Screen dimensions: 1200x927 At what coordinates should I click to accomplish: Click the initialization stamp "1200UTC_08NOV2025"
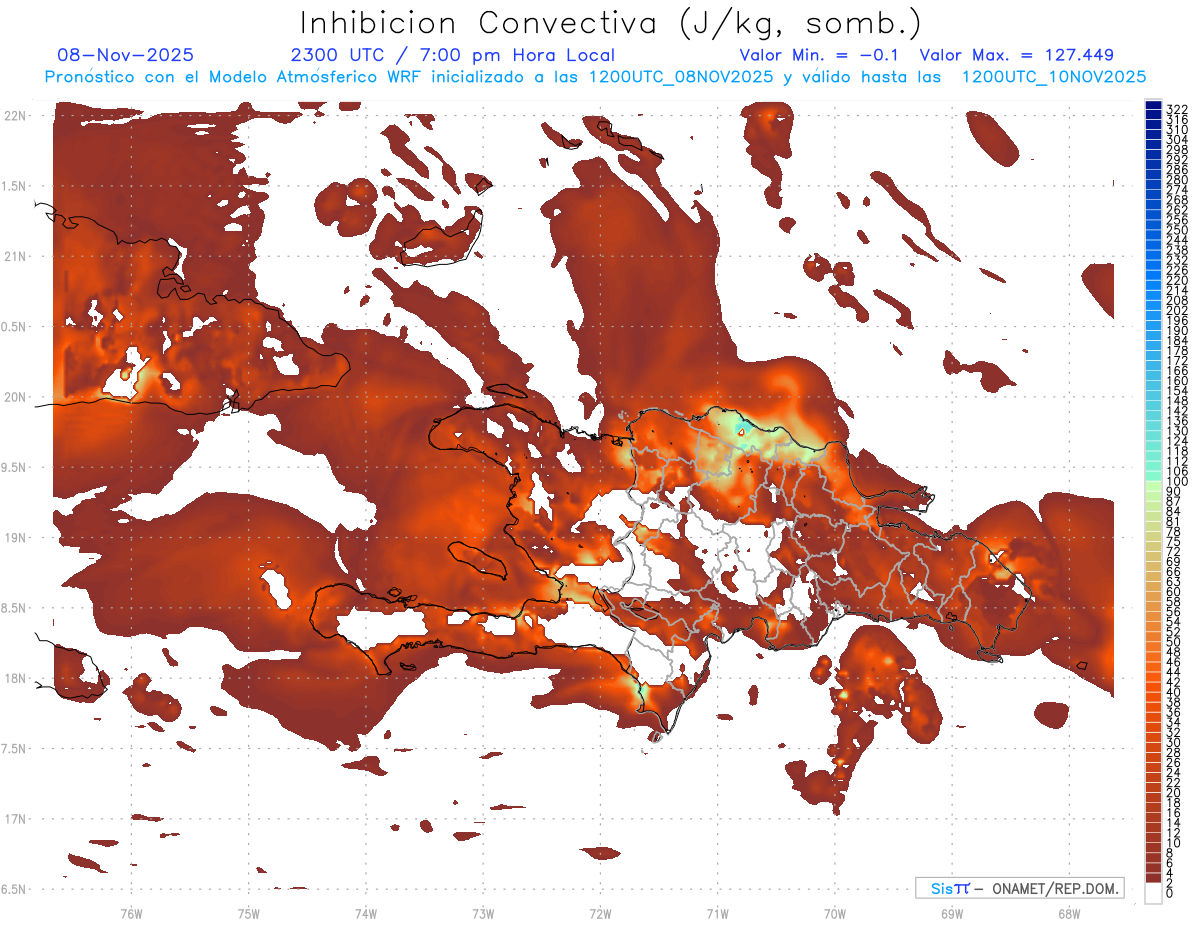680,77
